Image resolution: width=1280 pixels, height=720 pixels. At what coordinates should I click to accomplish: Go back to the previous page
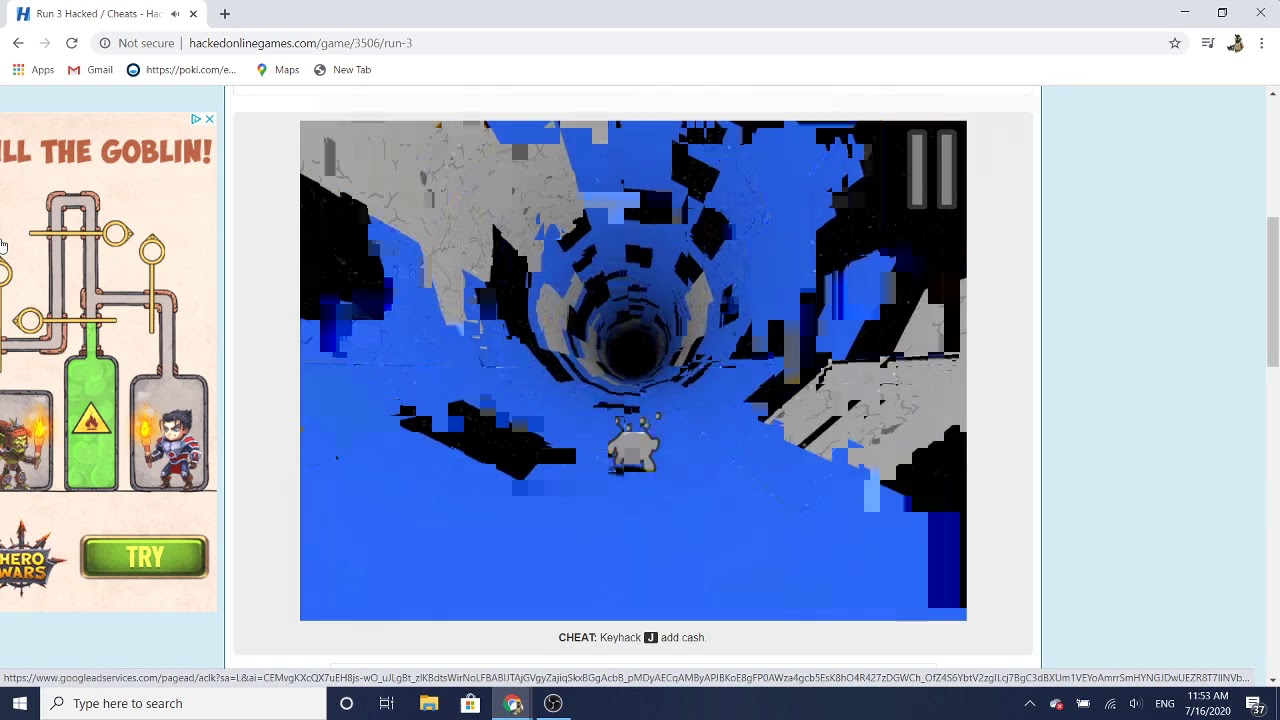[x=18, y=43]
